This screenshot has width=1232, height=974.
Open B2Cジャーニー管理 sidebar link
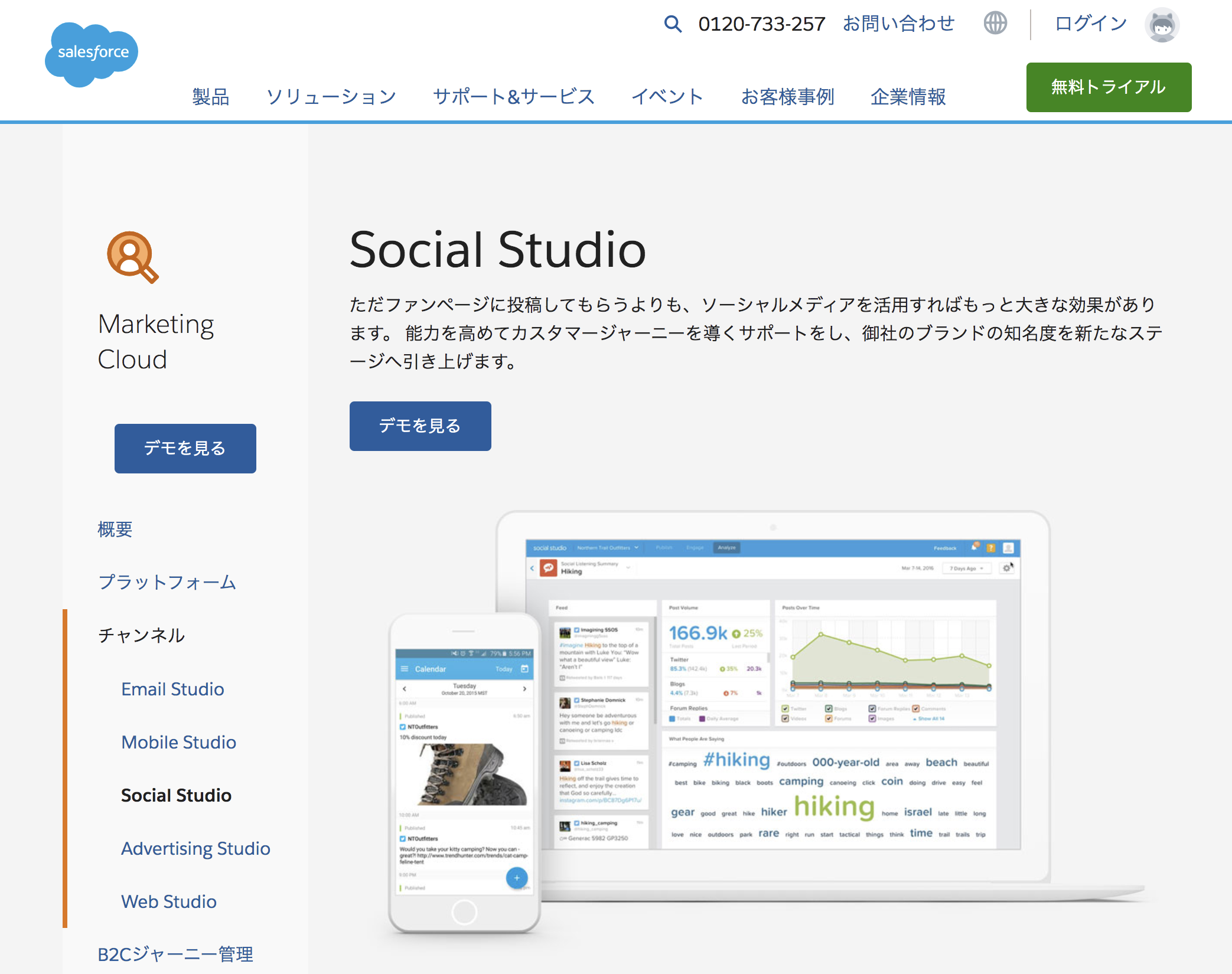click(x=175, y=954)
